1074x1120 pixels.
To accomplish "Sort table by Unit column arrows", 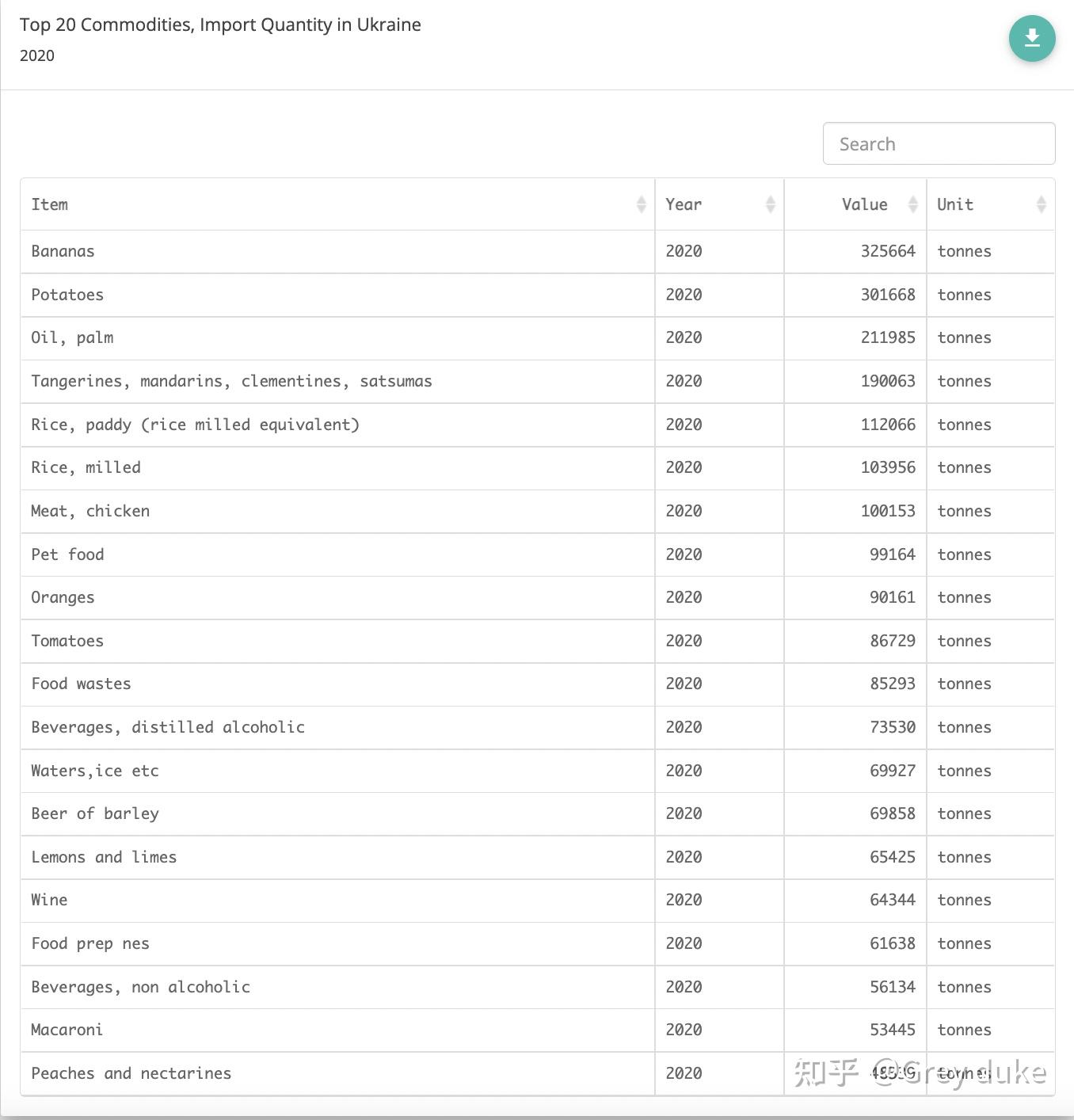I will point(1041,204).
